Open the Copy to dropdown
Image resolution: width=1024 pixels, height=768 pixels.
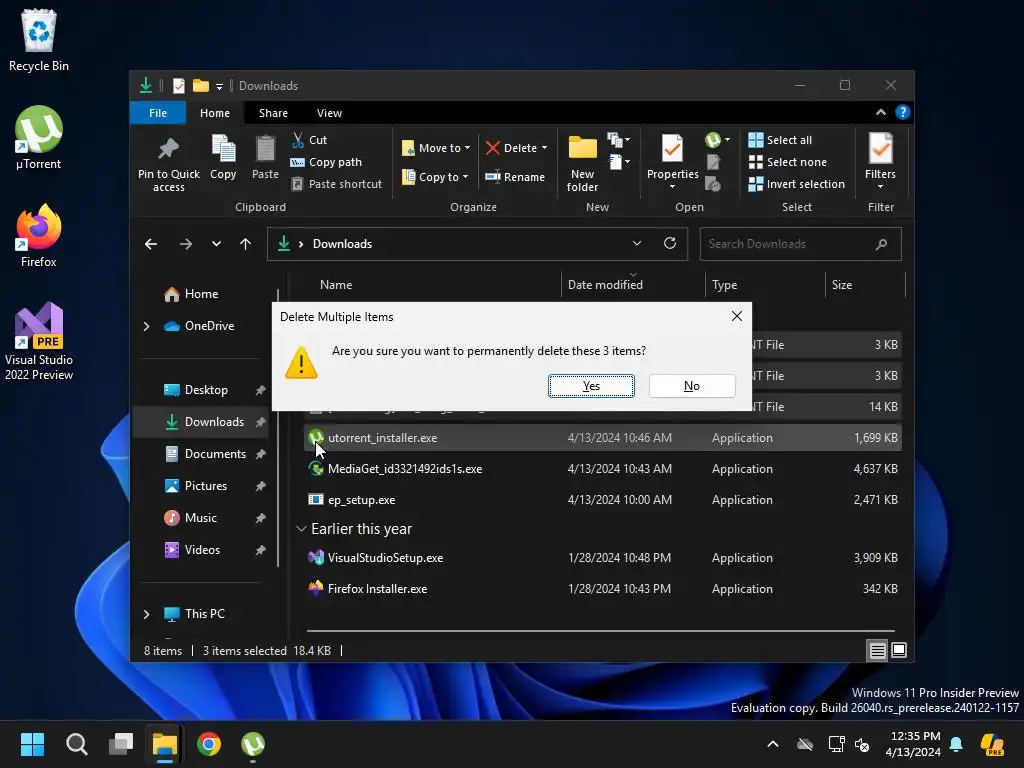tap(435, 177)
